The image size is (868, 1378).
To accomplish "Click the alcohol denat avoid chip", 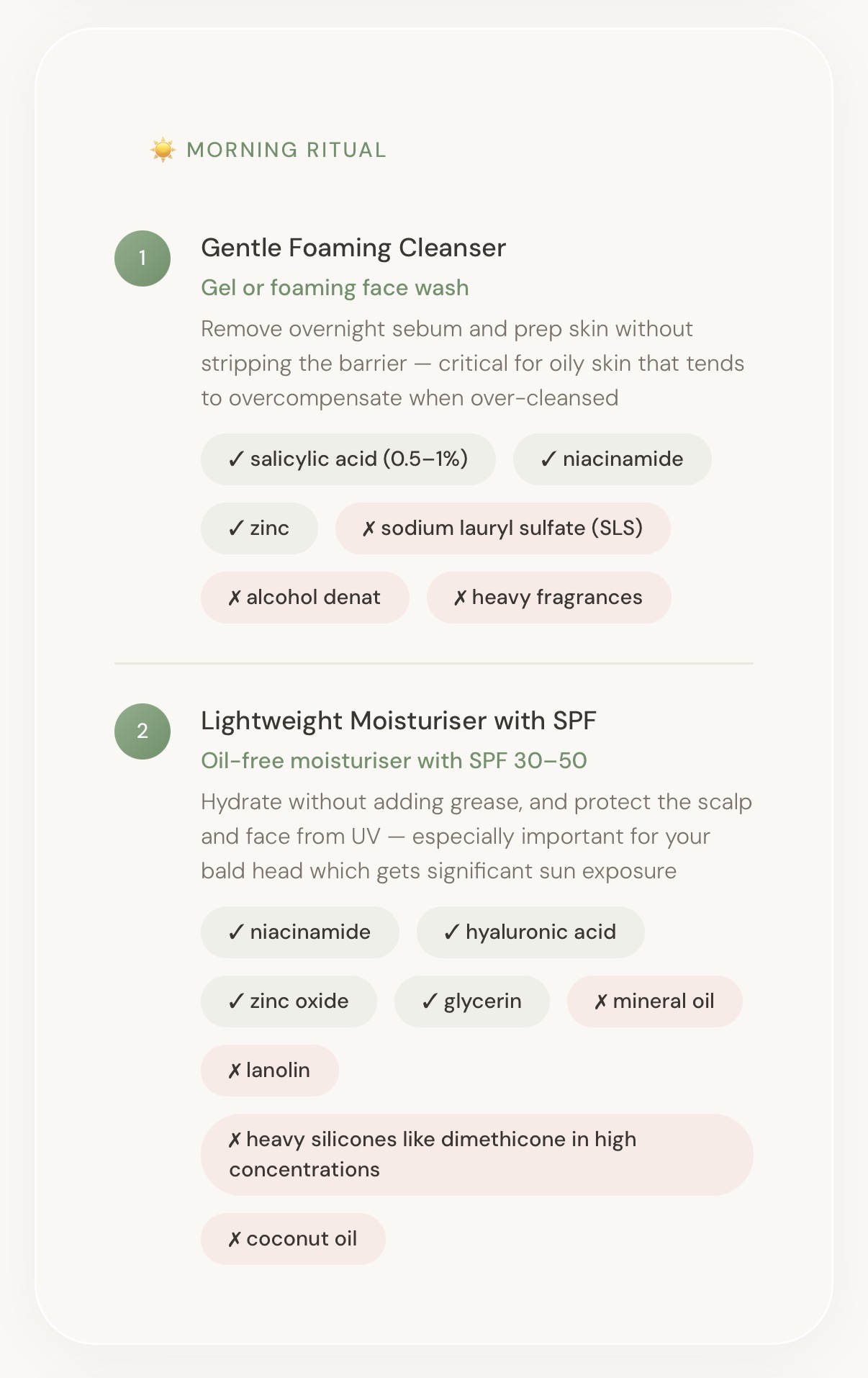I will (x=304, y=598).
